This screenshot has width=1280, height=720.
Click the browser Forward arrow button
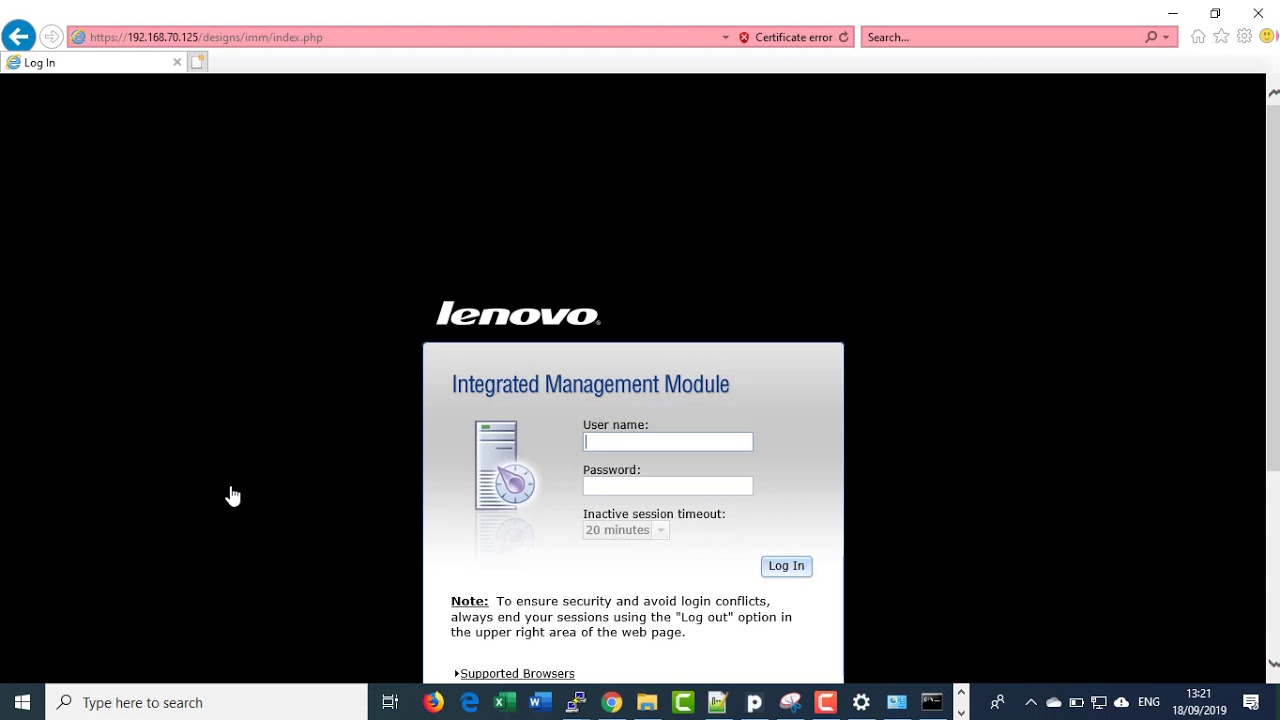[x=51, y=37]
